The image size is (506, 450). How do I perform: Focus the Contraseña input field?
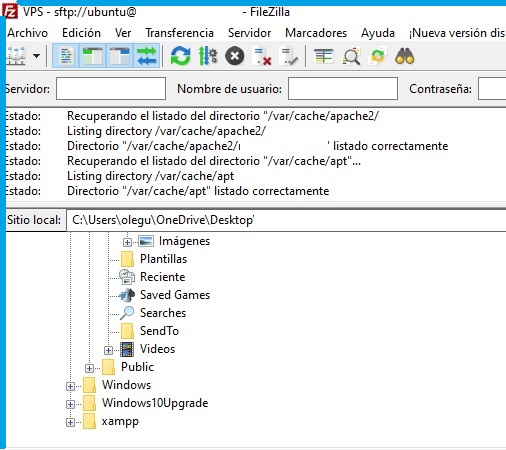[492, 89]
